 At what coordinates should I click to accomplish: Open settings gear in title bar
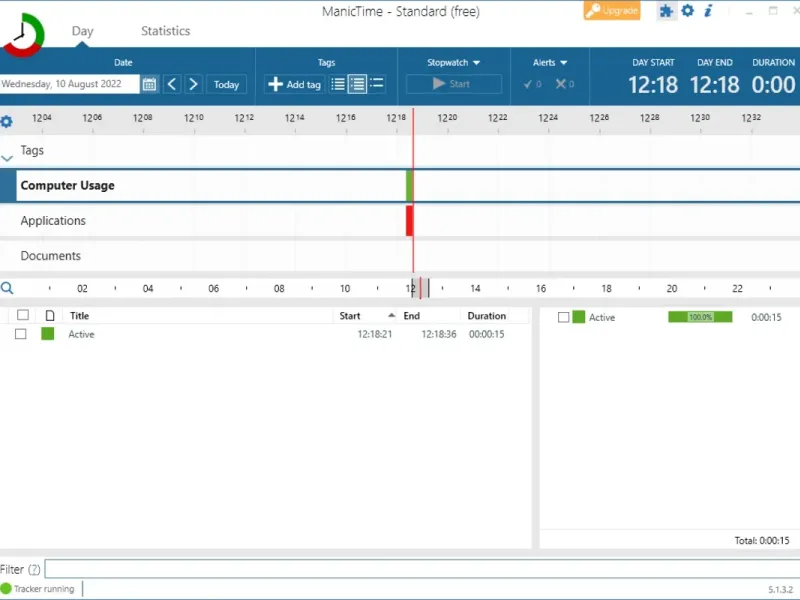click(688, 10)
